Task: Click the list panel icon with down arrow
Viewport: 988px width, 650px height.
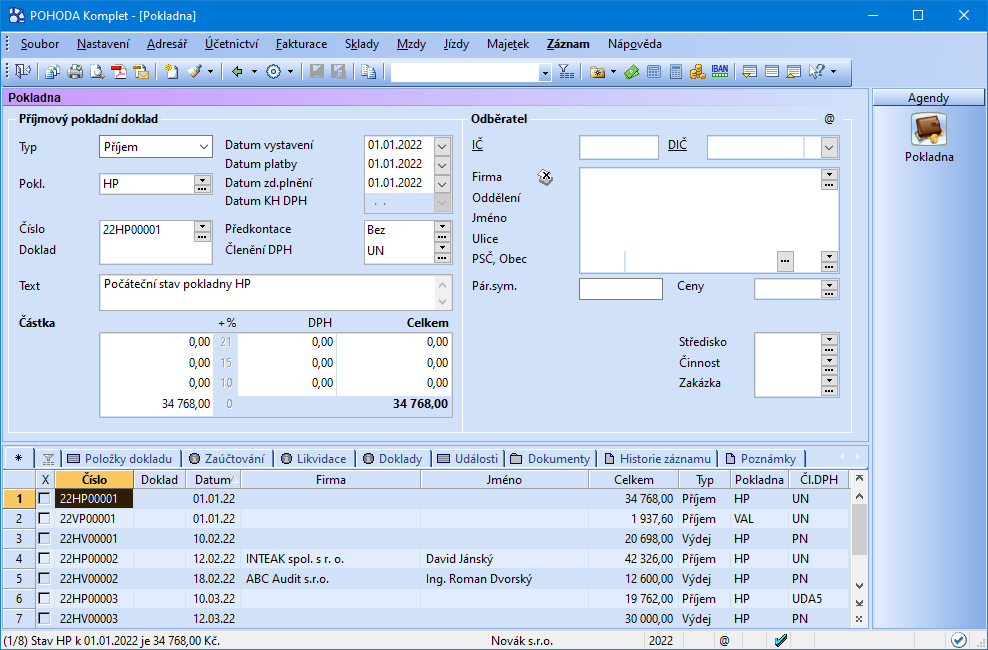Action: (750, 72)
